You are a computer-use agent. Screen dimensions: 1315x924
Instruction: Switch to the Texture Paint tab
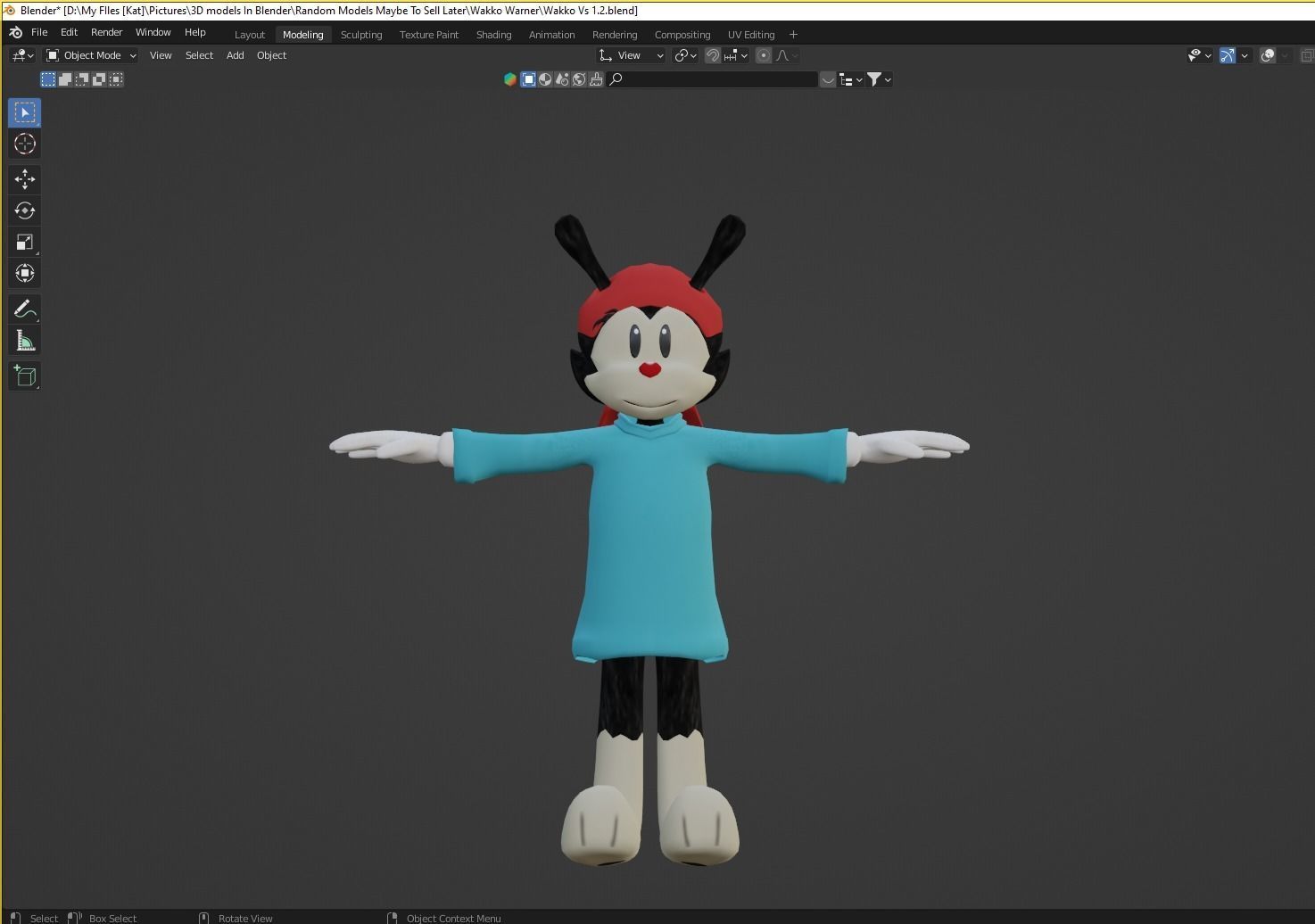[x=429, y=34]
